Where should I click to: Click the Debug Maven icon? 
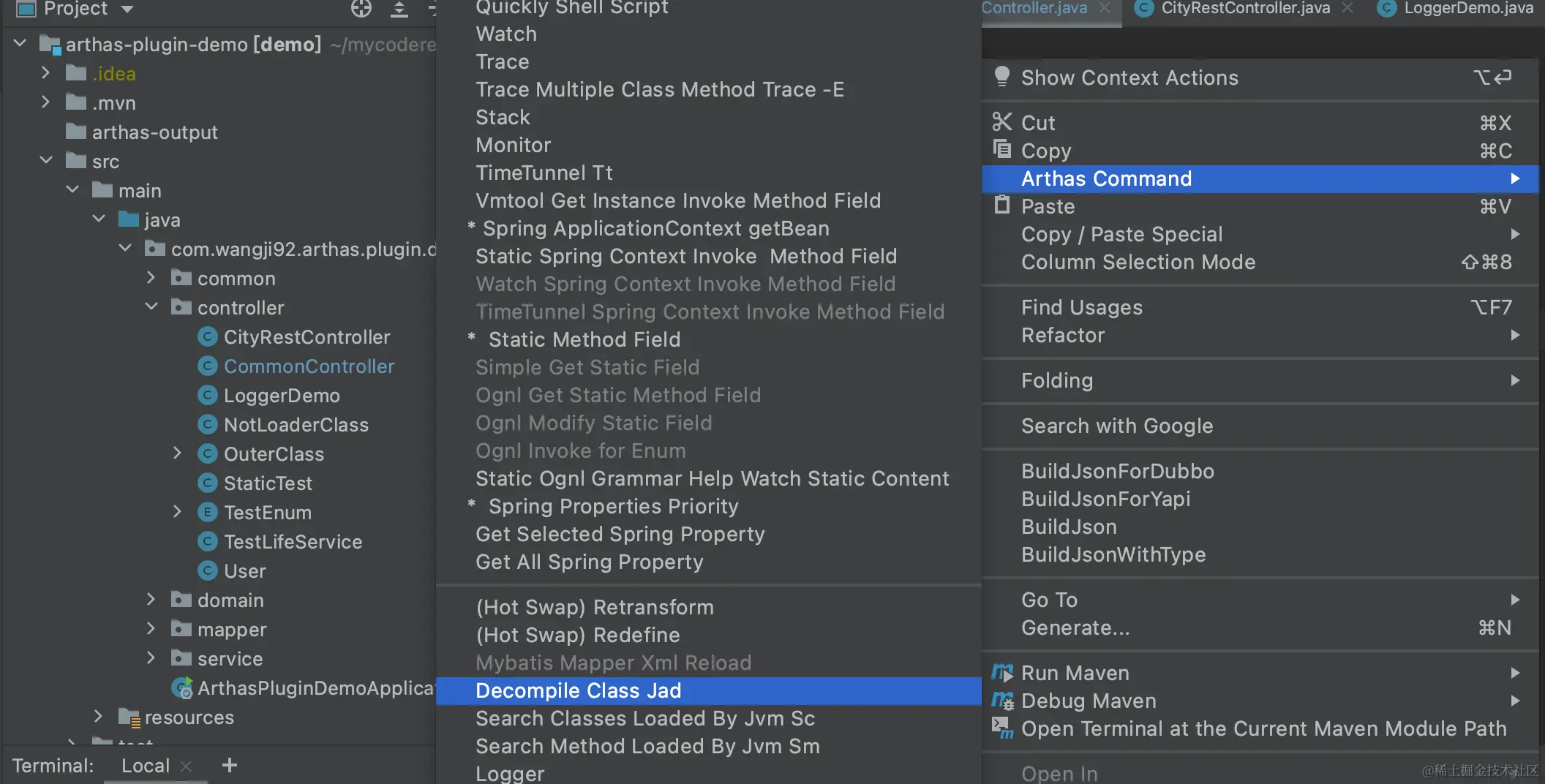coord(1002,701)
